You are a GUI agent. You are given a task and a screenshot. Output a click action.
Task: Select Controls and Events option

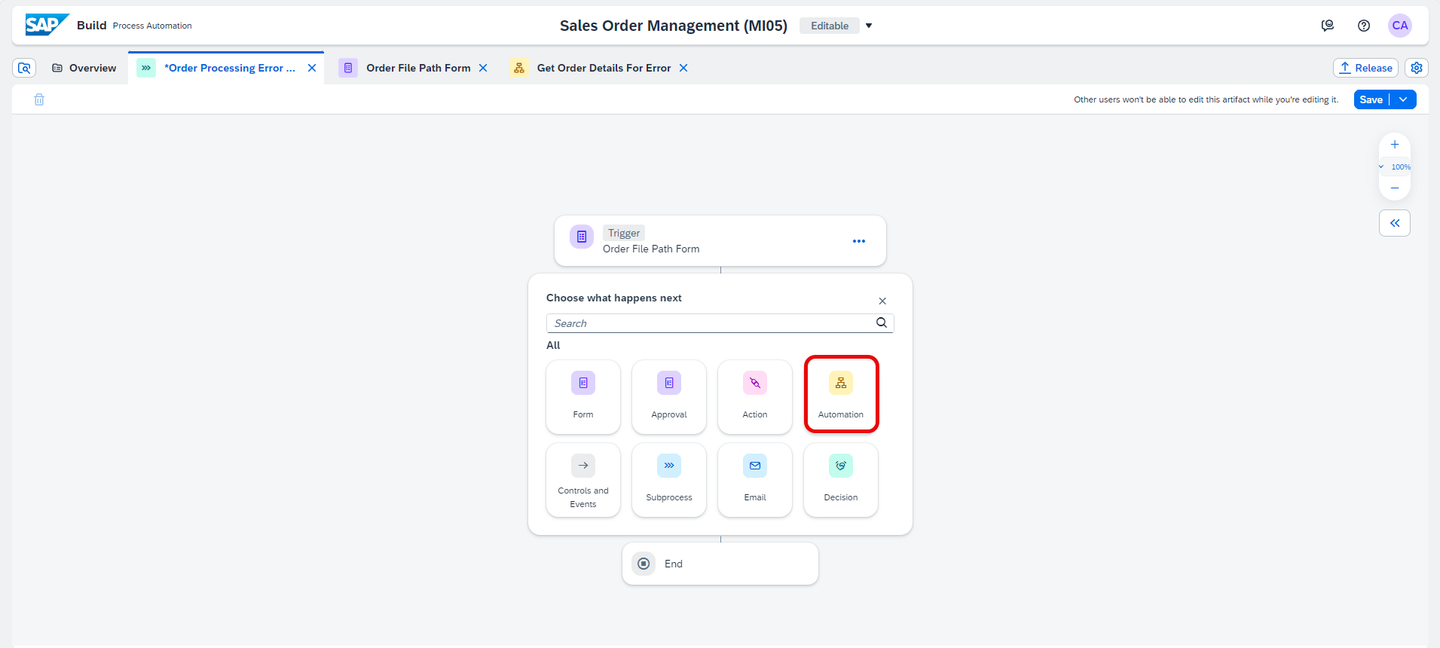click(x=583, y=480)
